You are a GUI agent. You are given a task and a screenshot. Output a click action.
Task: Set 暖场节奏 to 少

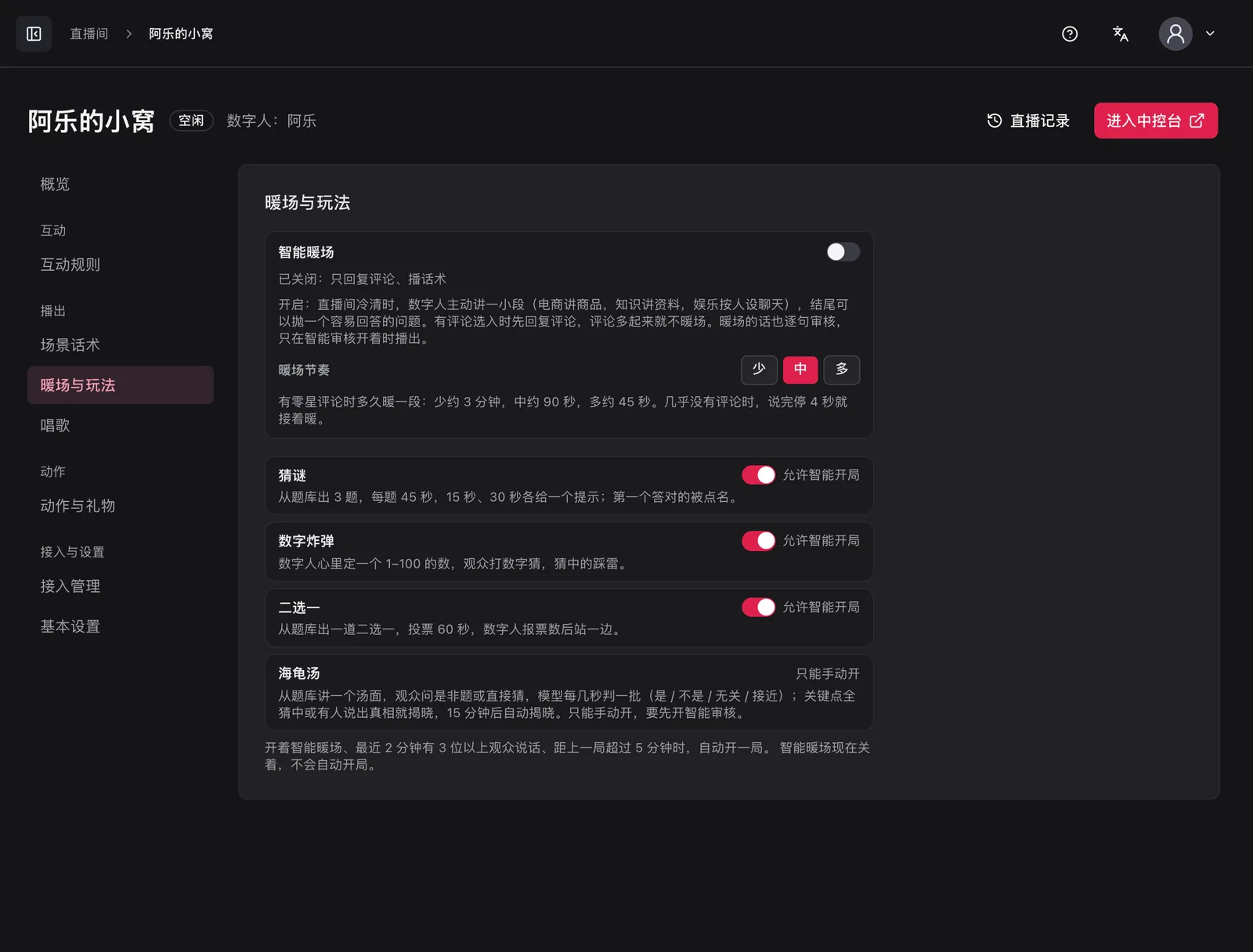coord(759,370)
